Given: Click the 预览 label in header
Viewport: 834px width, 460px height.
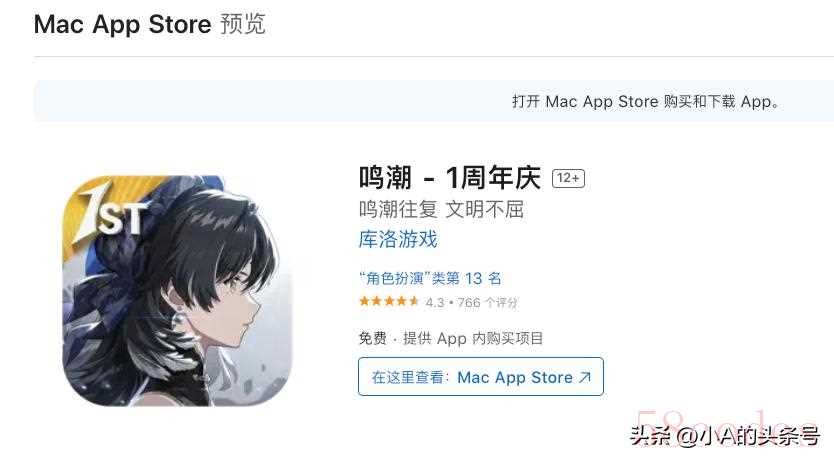Looking at the screenshot, I should click(x=243, y=24).
